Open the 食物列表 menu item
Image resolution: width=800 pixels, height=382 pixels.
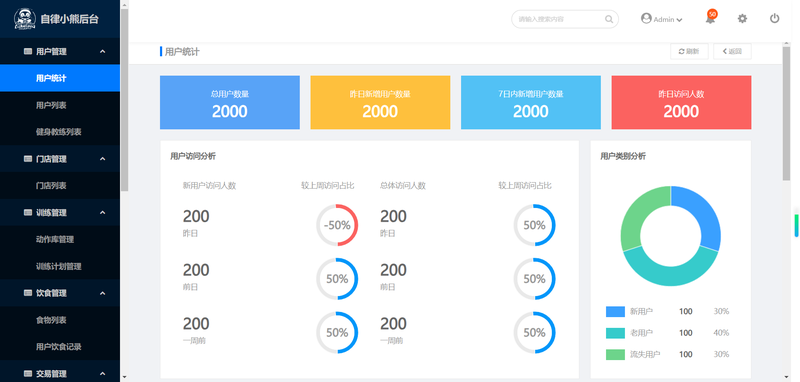[60, 320]
